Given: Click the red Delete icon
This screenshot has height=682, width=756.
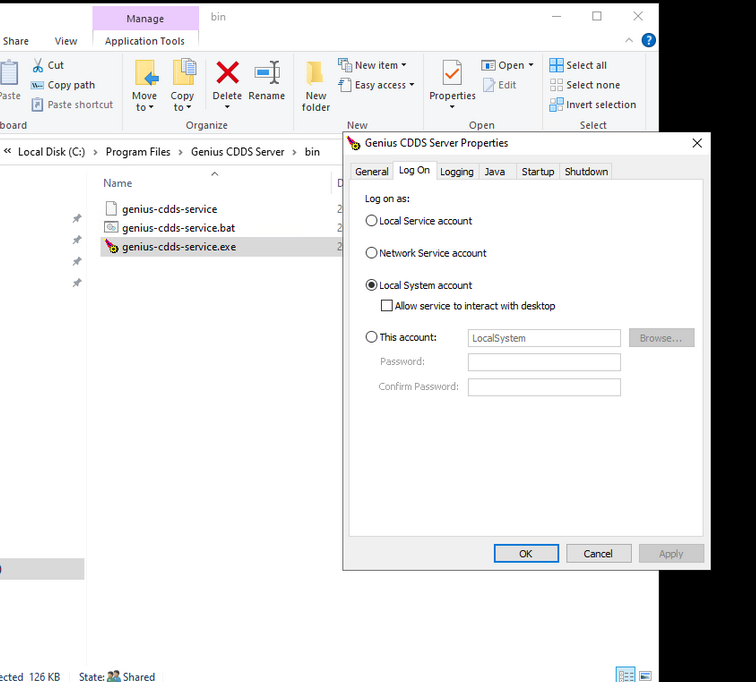Looking at the screenshot, I should 227,73.
